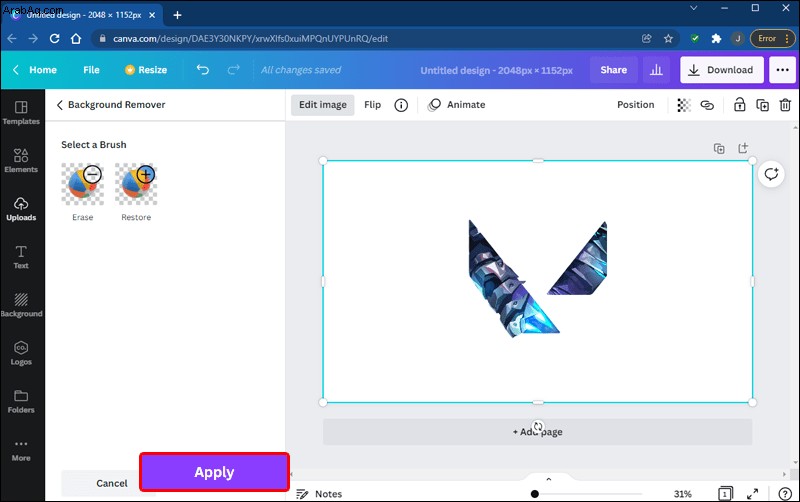Click the browser forward arrow
This screenshot has height=502, width=800.
[33, 38]
